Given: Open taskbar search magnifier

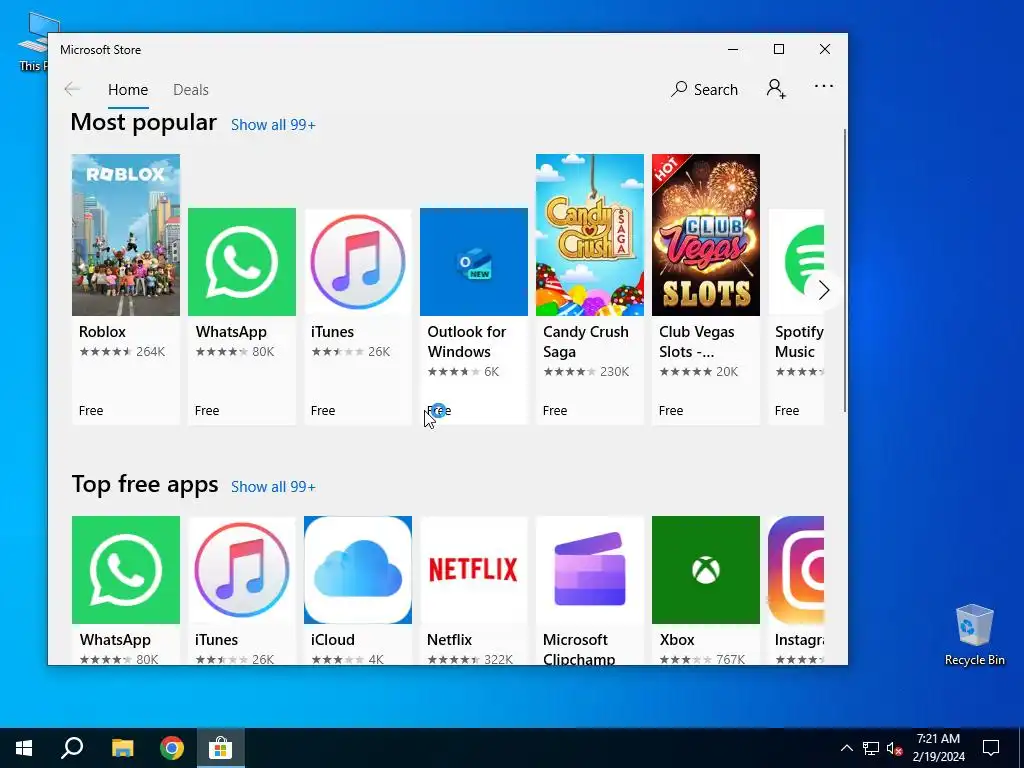Looking at the screenshot, I should click(72, 748).
